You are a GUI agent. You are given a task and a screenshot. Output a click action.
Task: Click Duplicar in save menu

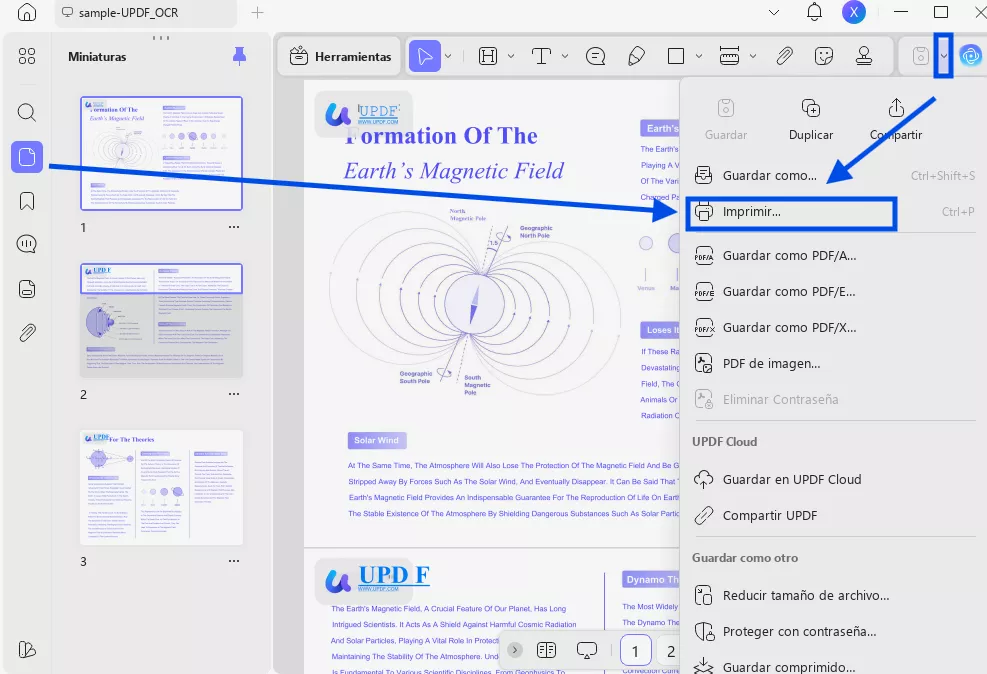[811, 120]
